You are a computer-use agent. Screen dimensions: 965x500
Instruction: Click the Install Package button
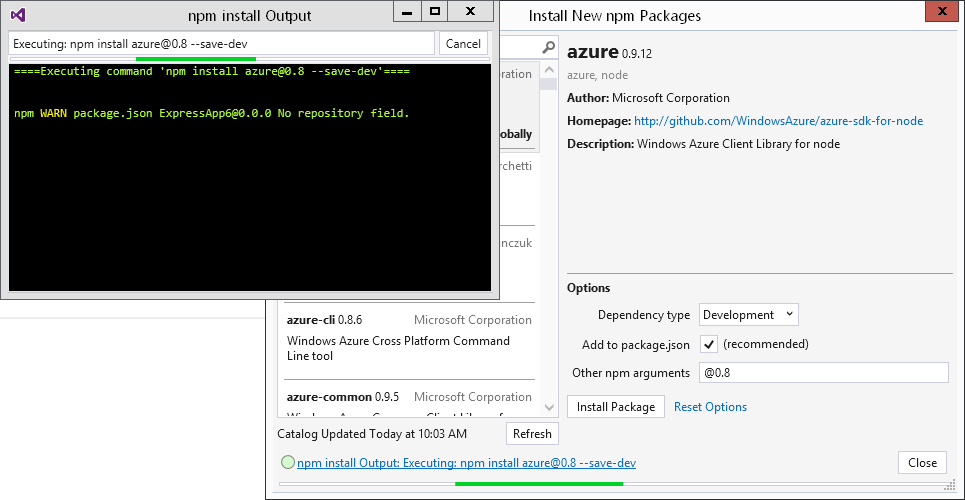coord(615,406)
